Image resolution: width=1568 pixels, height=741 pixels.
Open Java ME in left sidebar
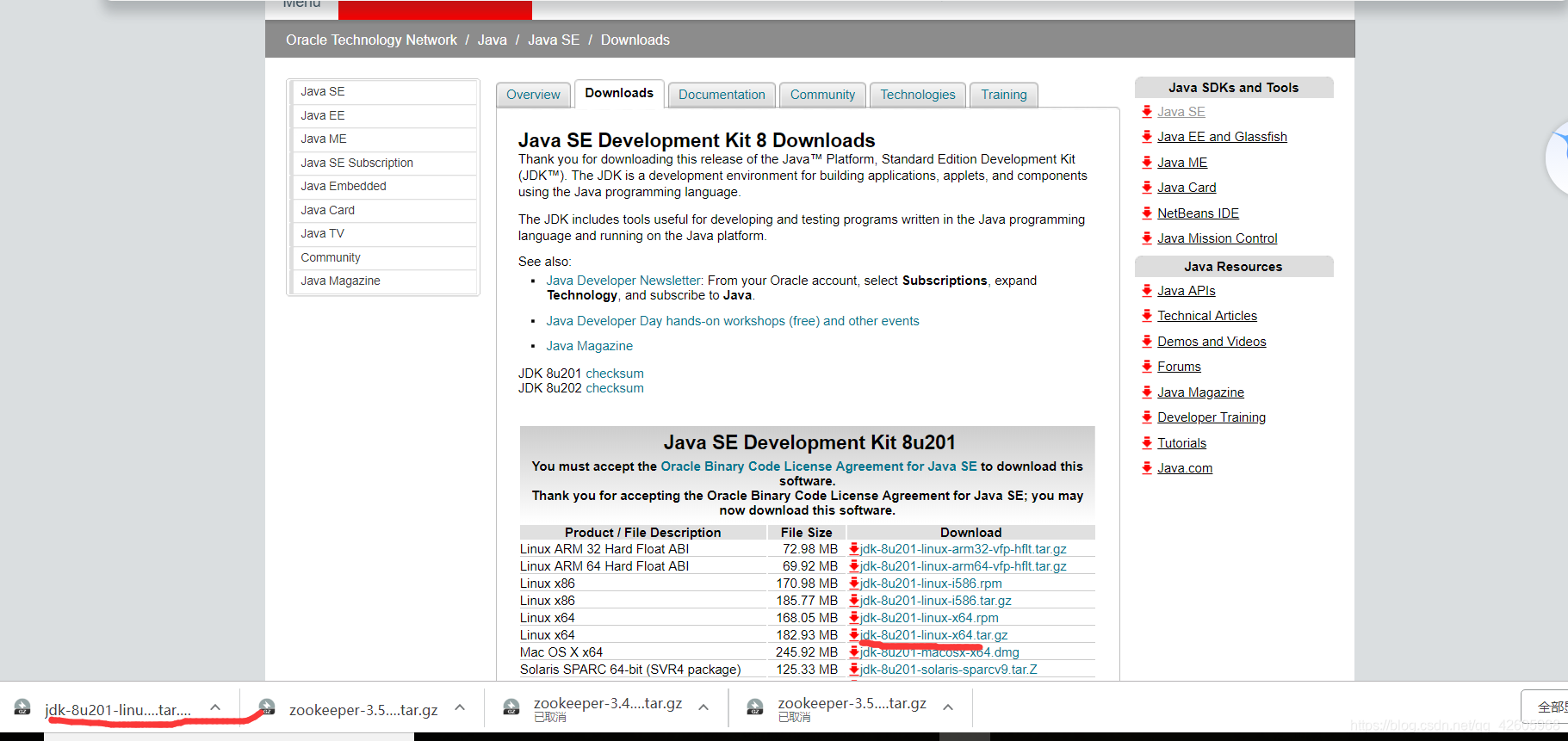pos(383,139)
